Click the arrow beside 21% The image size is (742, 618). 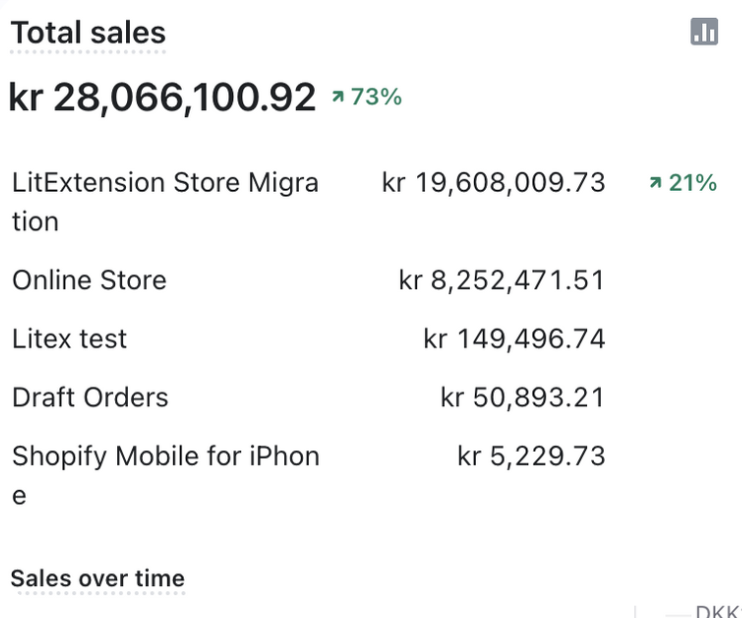coord(655,183)
